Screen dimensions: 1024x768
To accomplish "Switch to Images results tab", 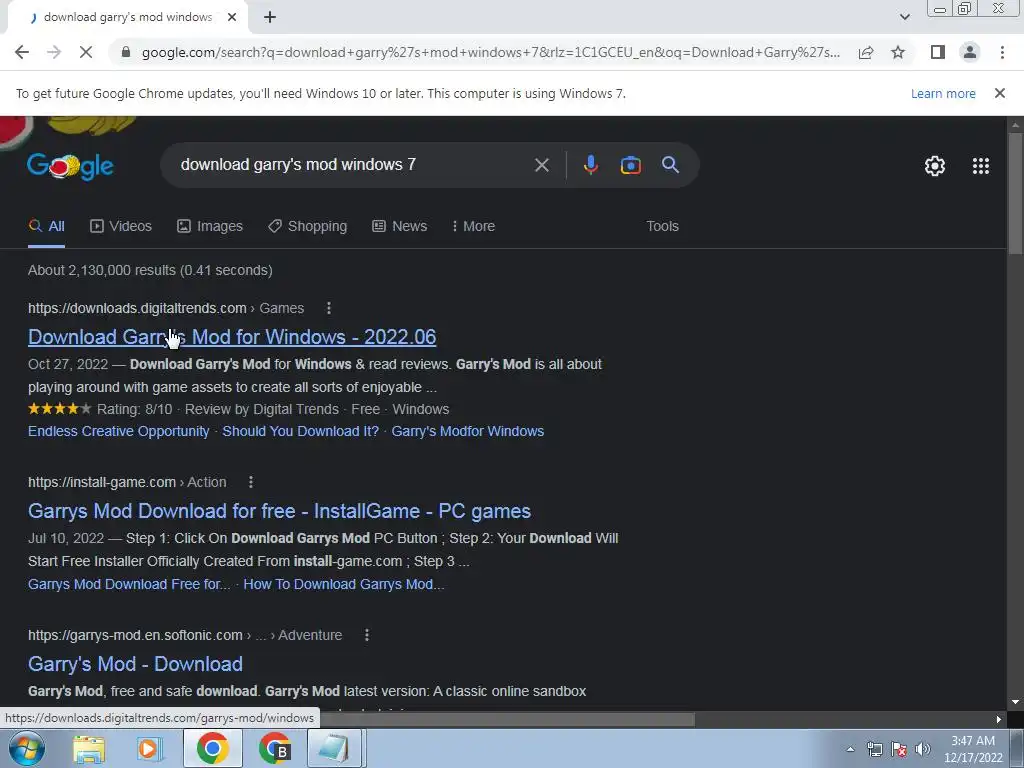I will (x=210, y=227).
